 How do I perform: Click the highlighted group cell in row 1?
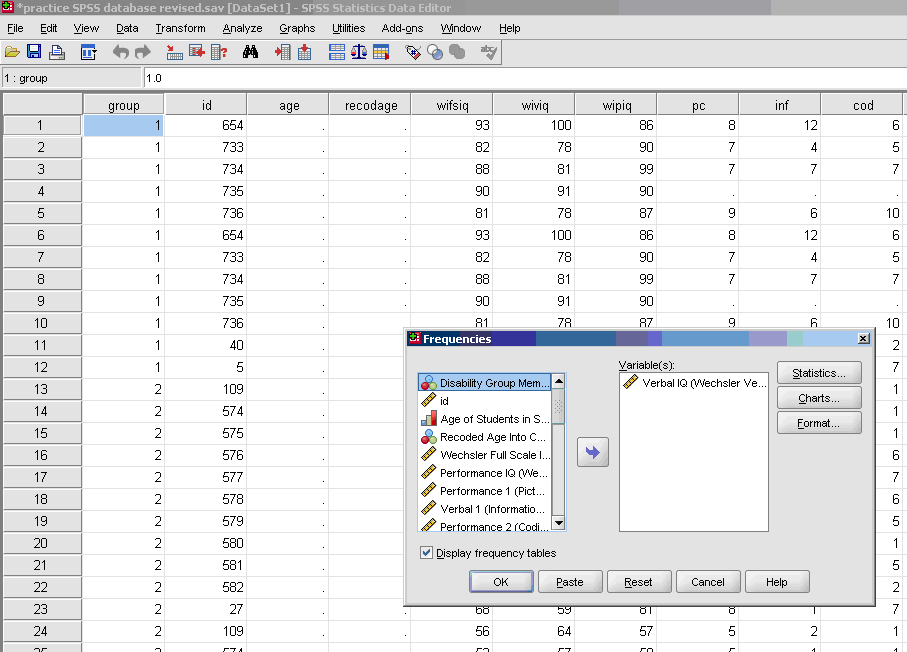[x=124, y=125]
